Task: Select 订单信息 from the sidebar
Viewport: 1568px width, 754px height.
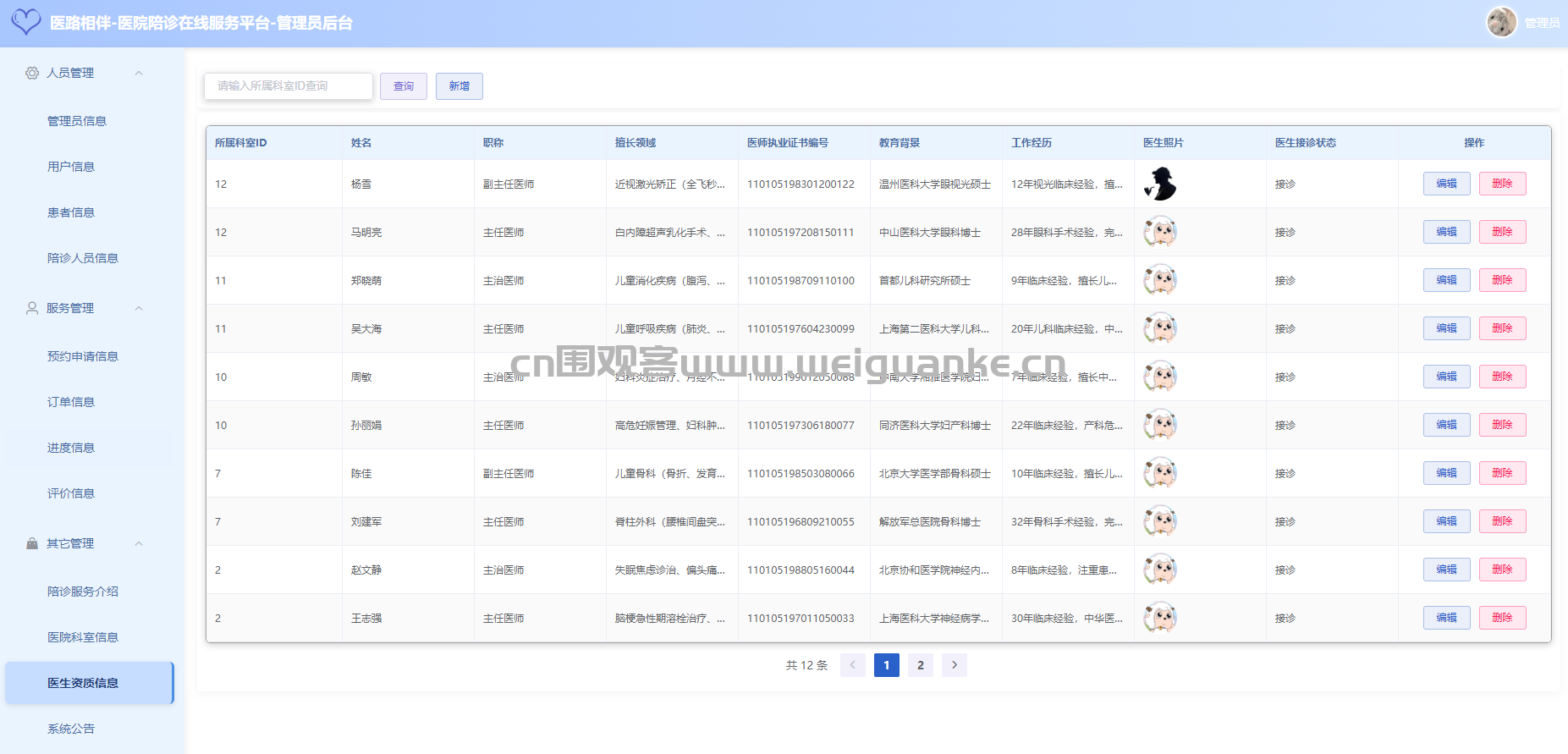Action: (x=71, y=402)
